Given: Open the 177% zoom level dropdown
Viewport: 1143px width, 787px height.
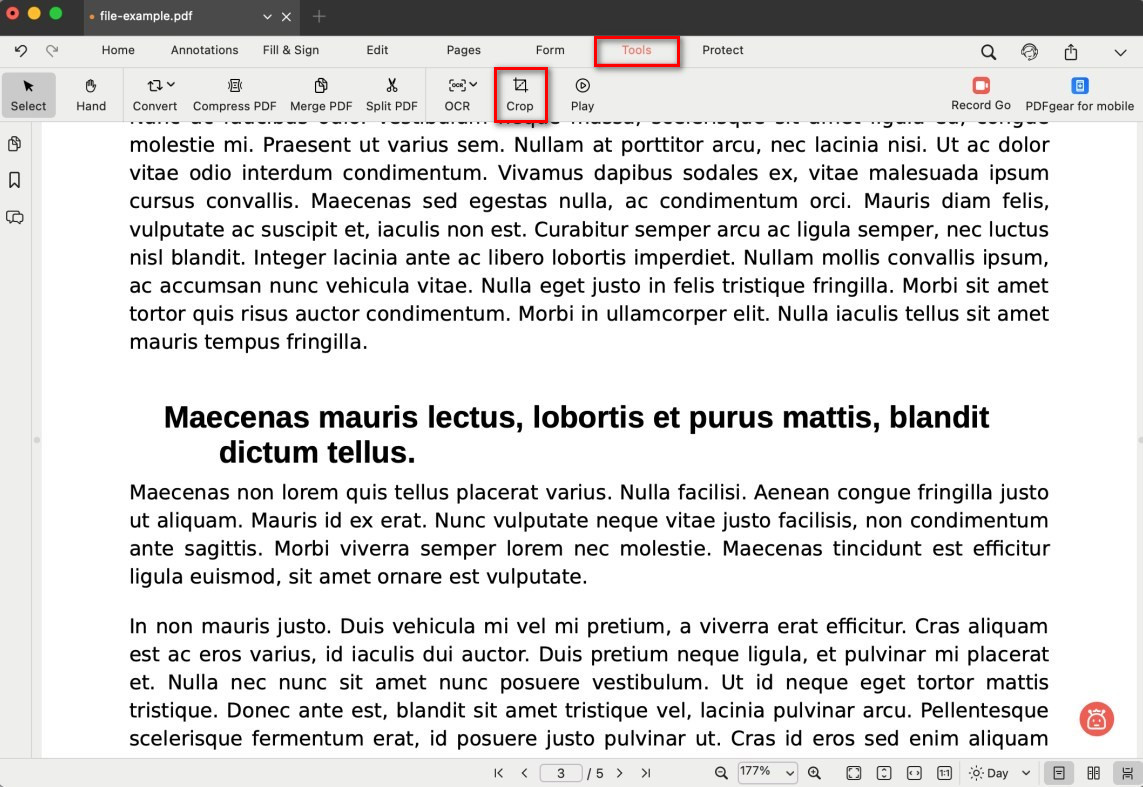Looking at the screenshot, I should [x=767, y=773].
